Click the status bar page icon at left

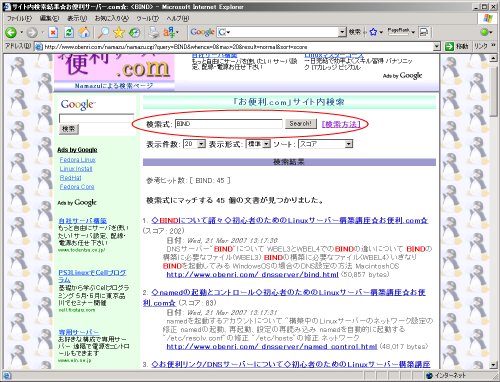pyautogui.click(x=7, y=376)
